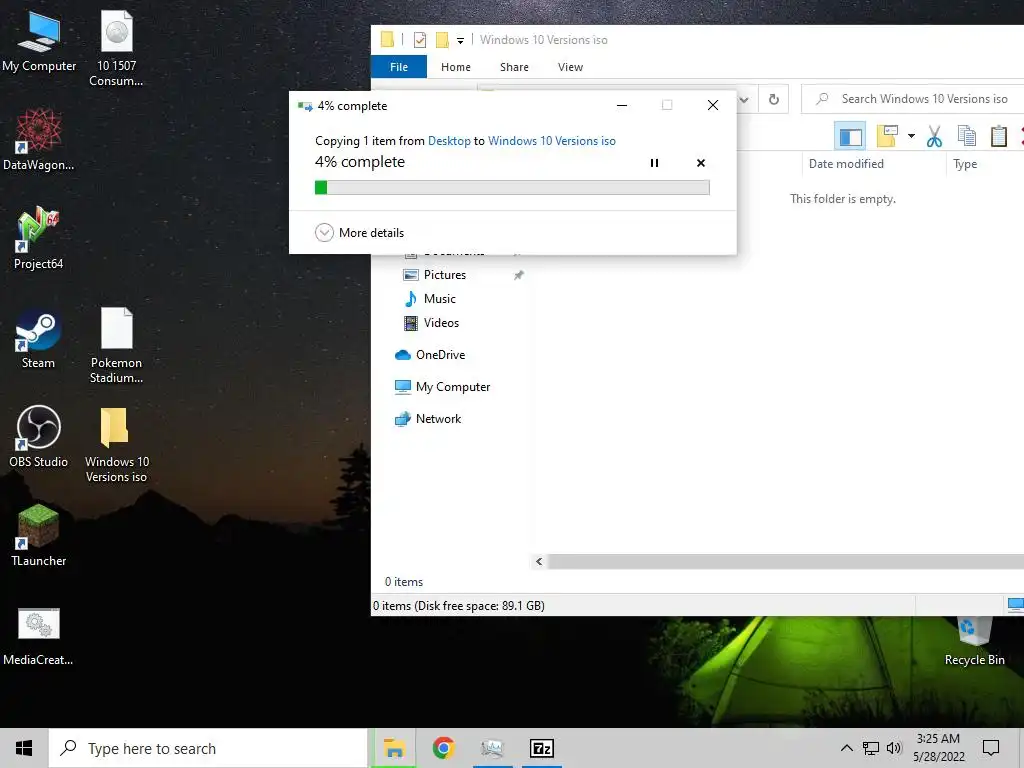This screenshot has height=768, width=1024.
Task: Click the "0 items" status text
Action: click(x=404, y=582)
